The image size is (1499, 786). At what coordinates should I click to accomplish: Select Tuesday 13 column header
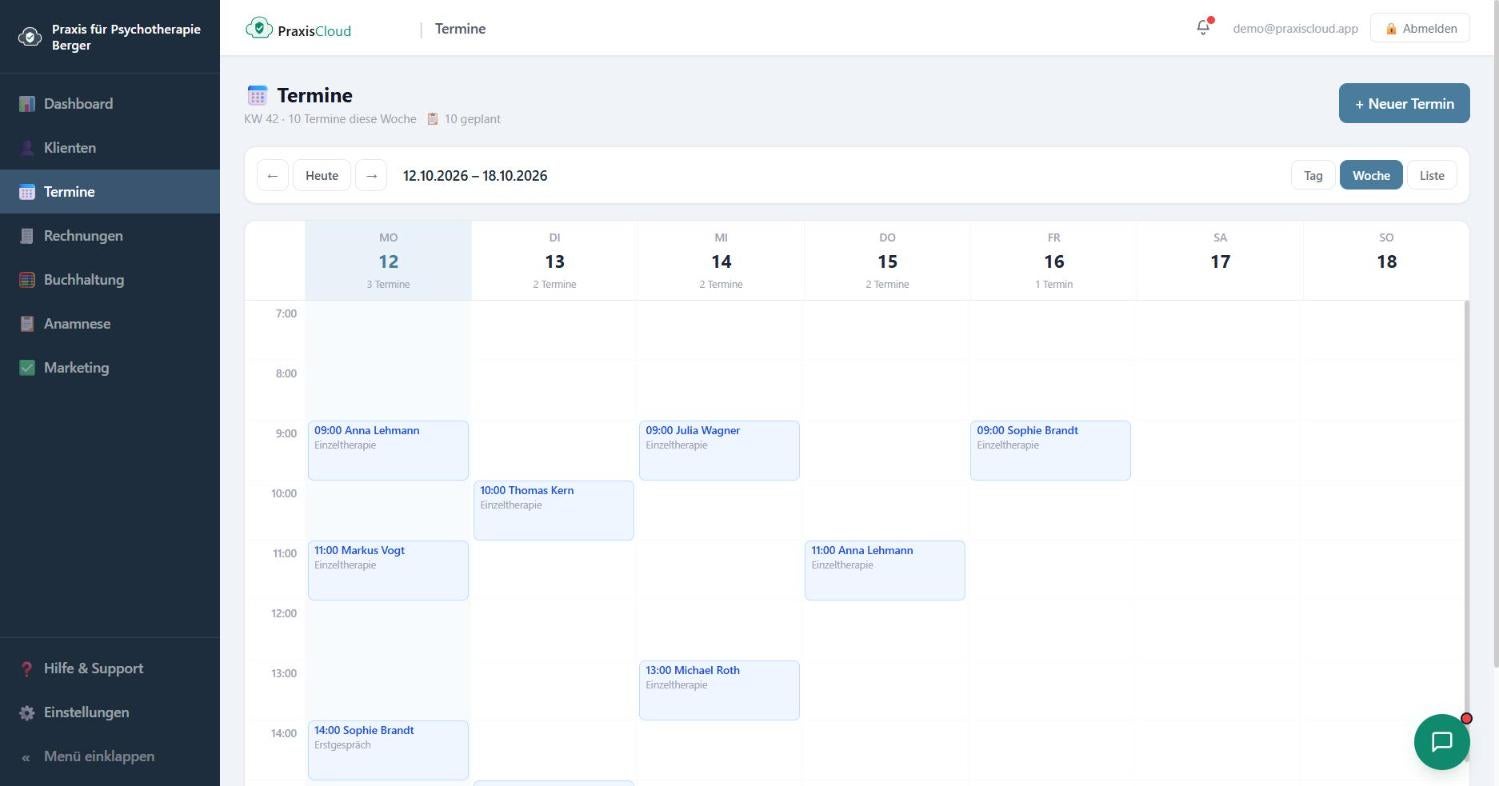[x=555, y=261]
